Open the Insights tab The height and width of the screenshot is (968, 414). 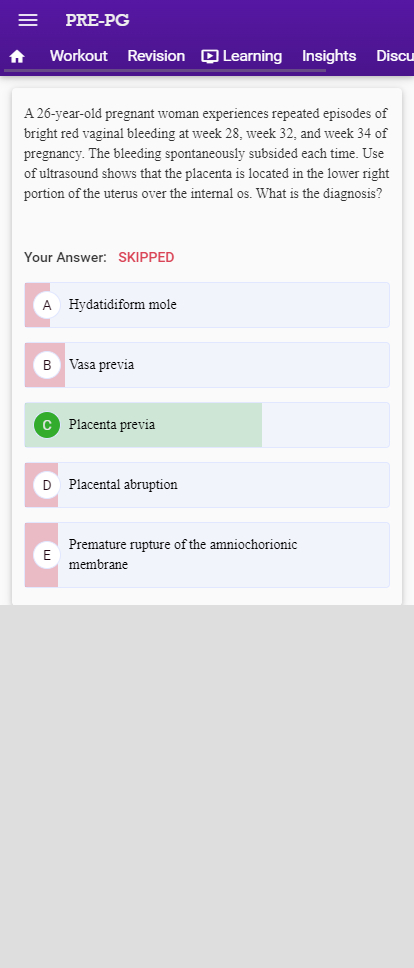click(x=329, y=56)
